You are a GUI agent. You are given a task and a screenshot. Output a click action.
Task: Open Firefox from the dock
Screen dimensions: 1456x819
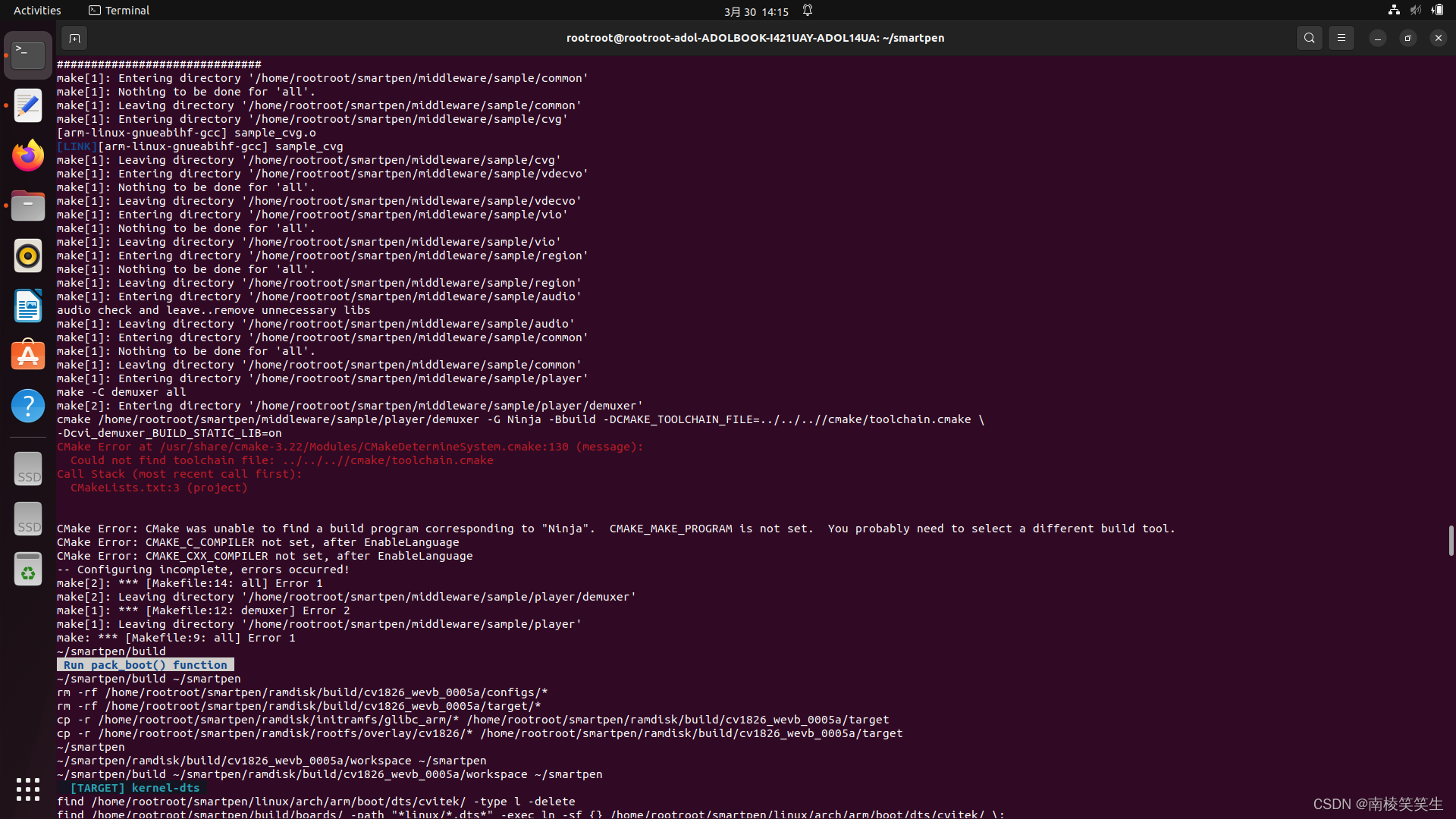point(28,155)
